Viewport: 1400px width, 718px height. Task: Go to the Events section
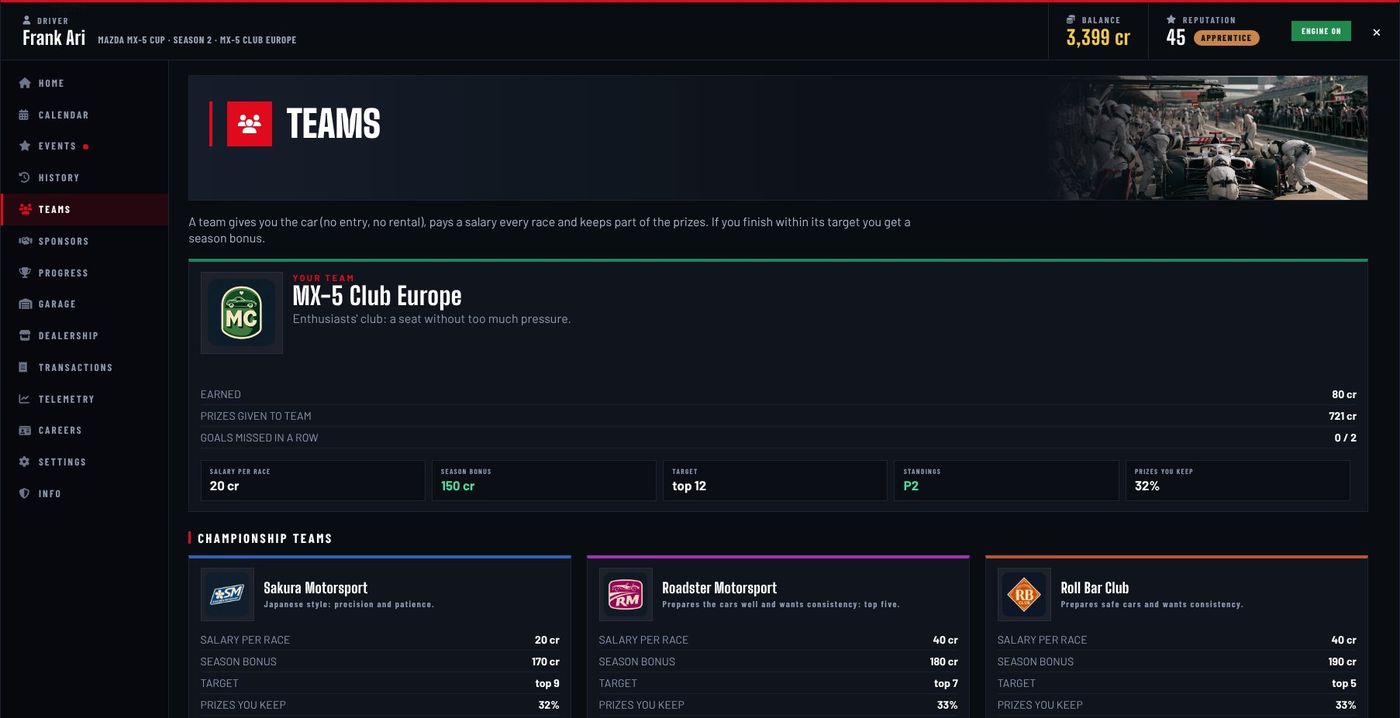click(84, 146)
